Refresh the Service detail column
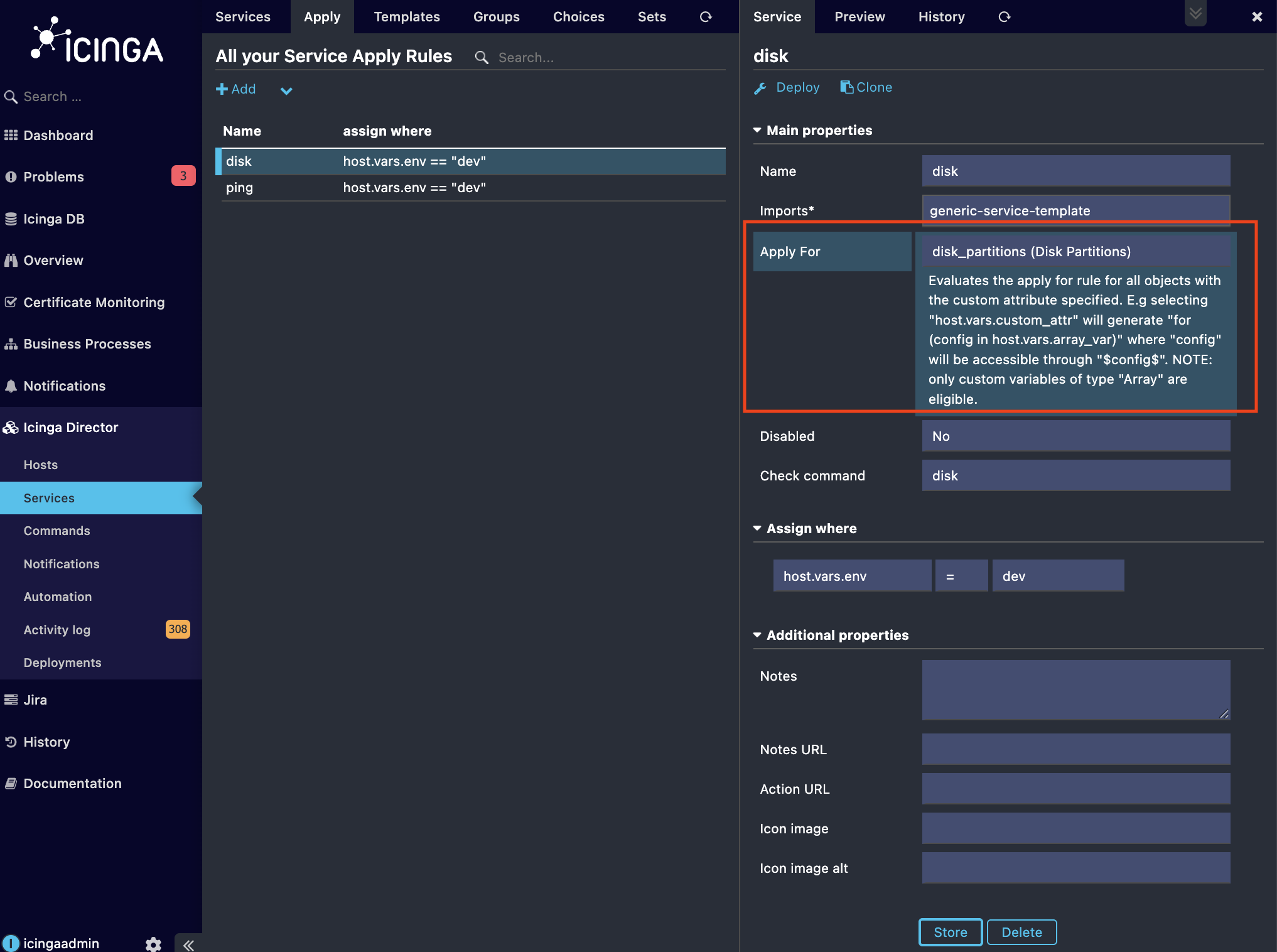This screenshot has height=952, width=1277. [x=1005, y=17]
